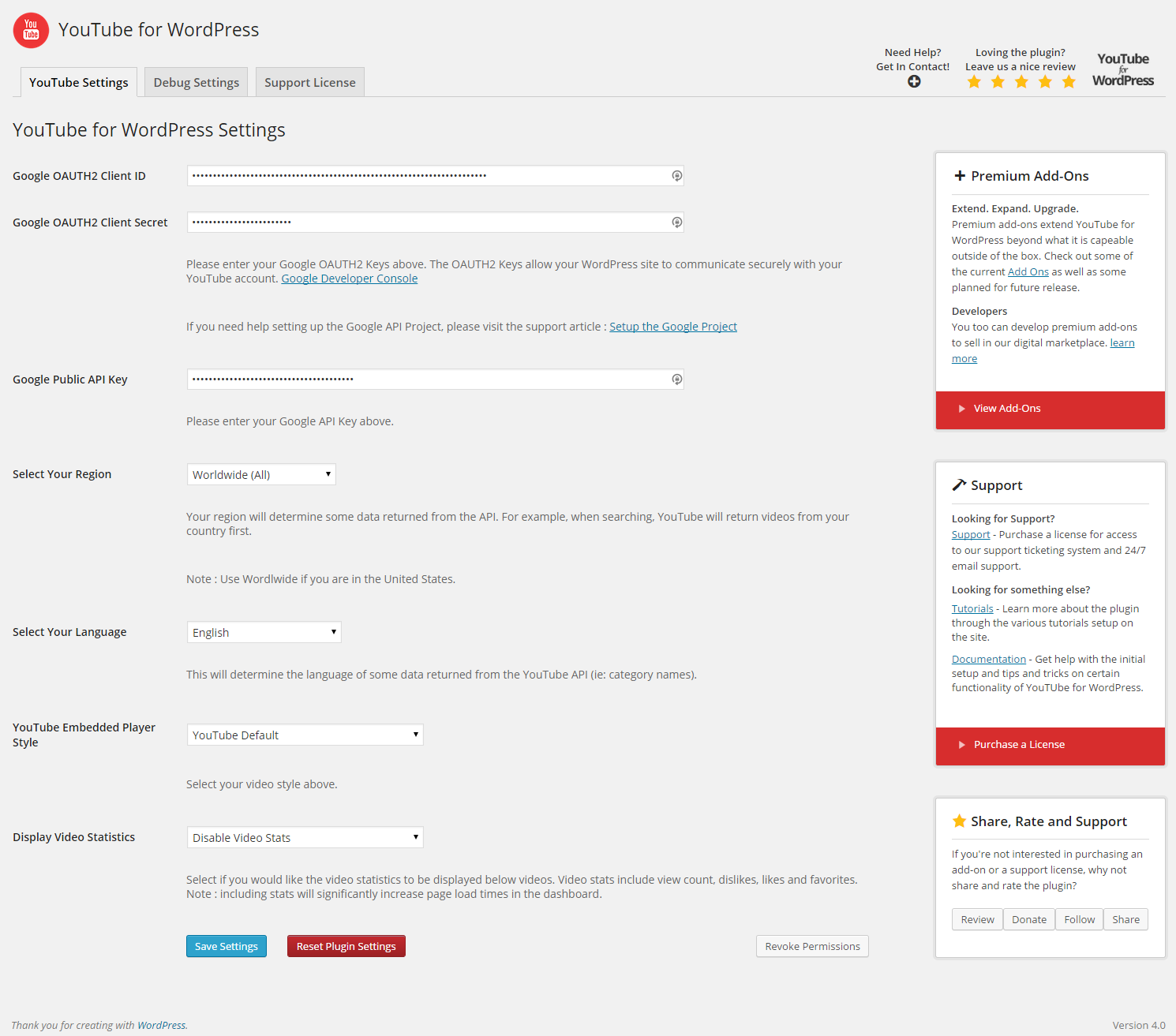The height and width of the screenshot is (1036, 1176).
Task: Open the Select Your Language dropdown
Action: [x=264, y=632]
